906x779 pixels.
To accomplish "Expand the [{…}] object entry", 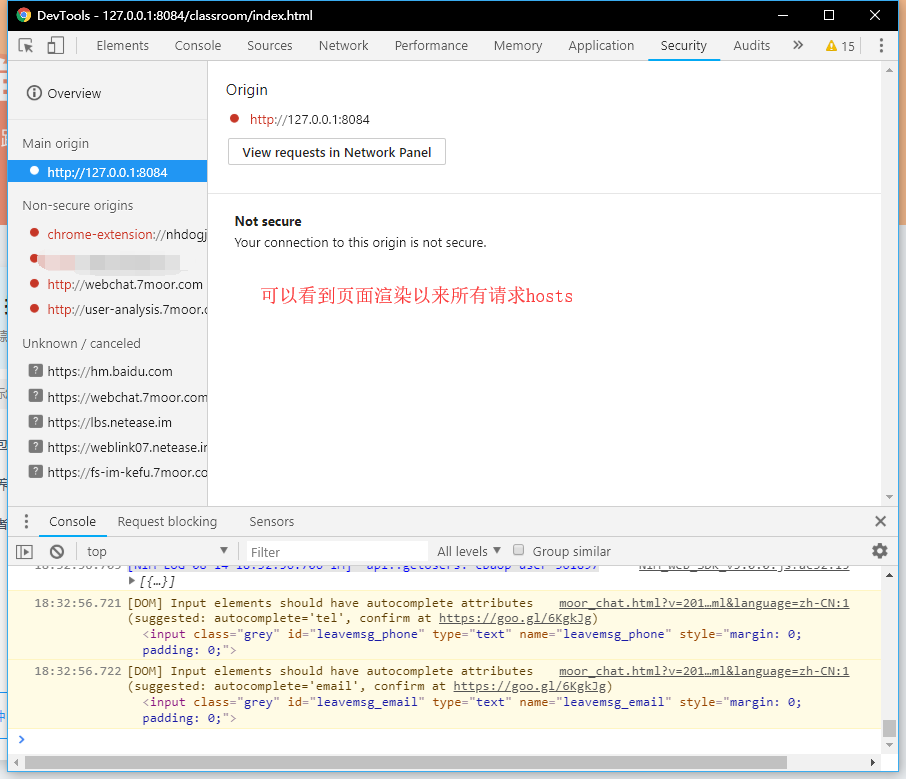I will tap(132, 581).
